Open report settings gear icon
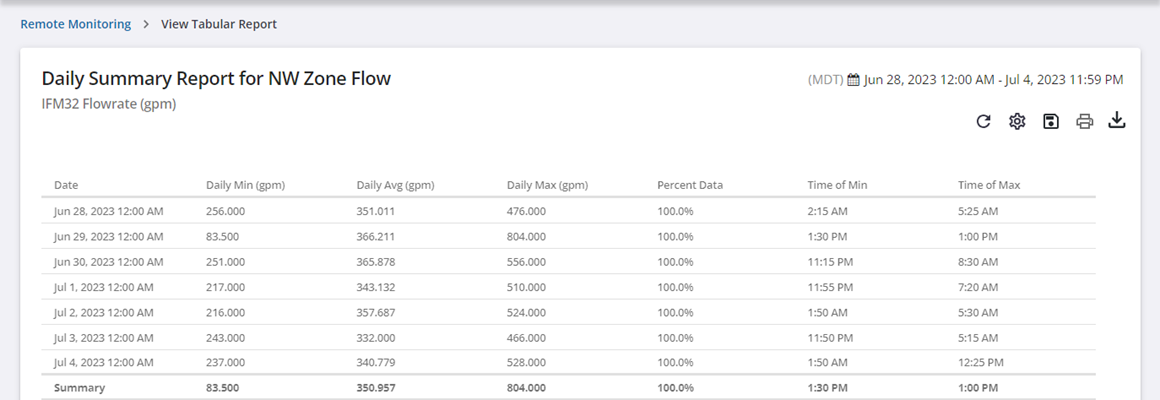The width and height of the screenshot is (1160, 400). click(x=1017, y=122)
